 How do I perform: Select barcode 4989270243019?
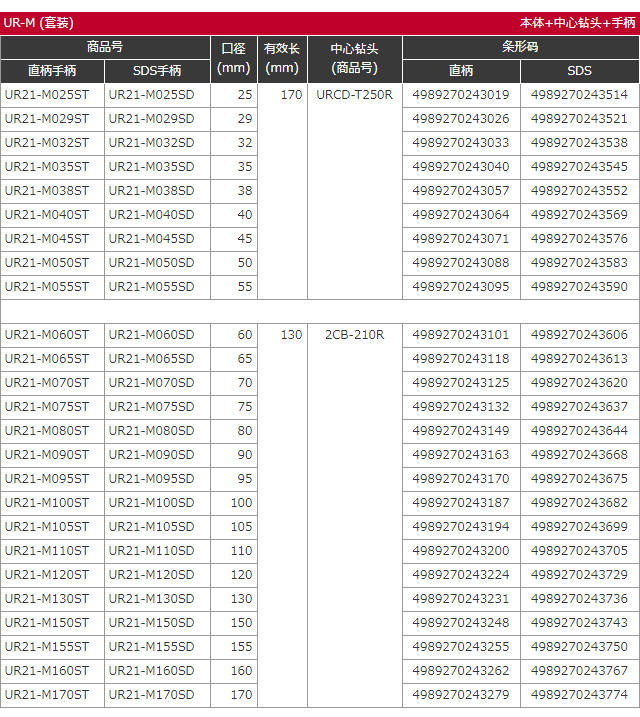pos(461,95)
